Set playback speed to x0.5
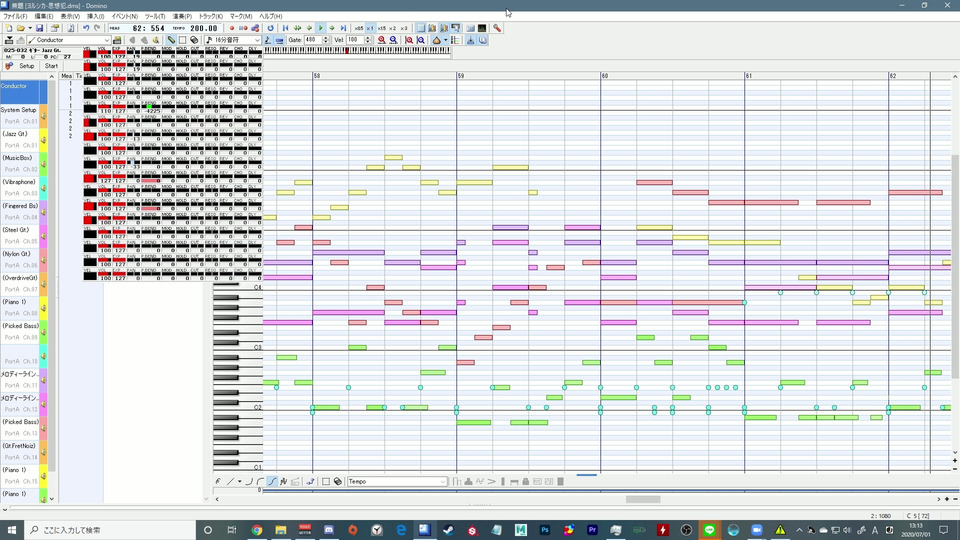Viewport: 960px width, 540px height. (359, 28)
